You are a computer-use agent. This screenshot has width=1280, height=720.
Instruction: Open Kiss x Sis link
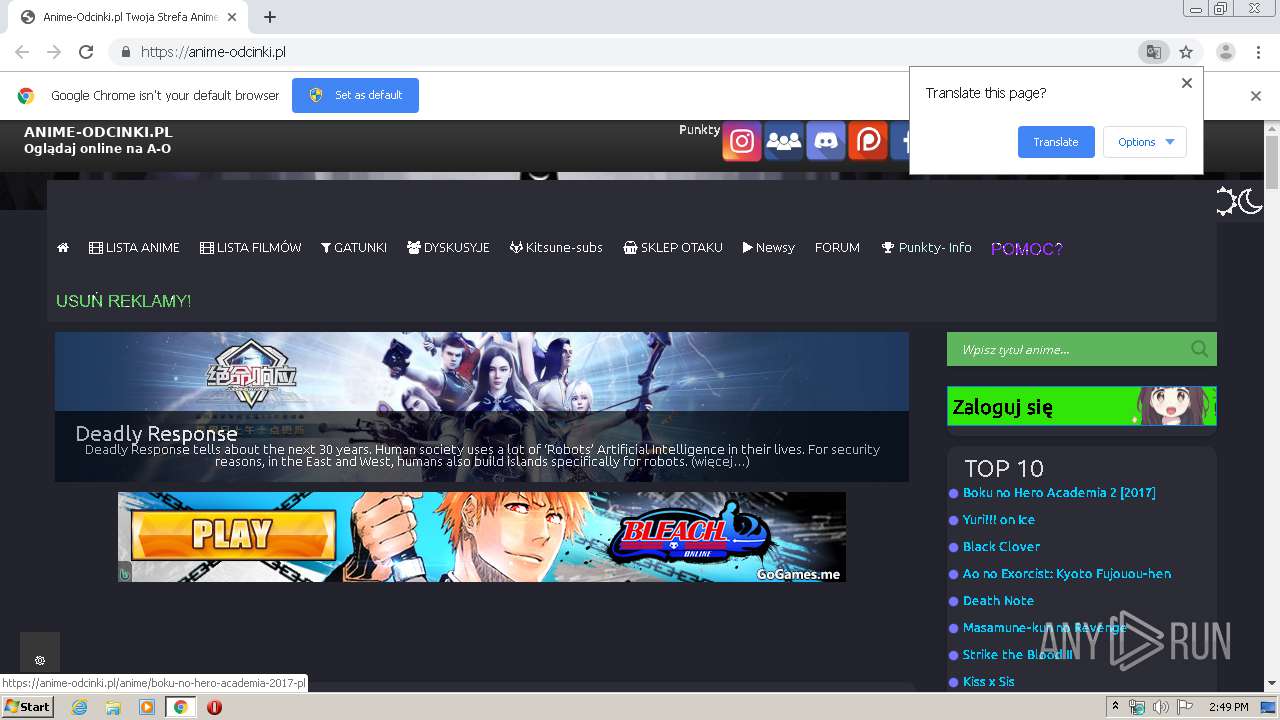tap(989, 682)
